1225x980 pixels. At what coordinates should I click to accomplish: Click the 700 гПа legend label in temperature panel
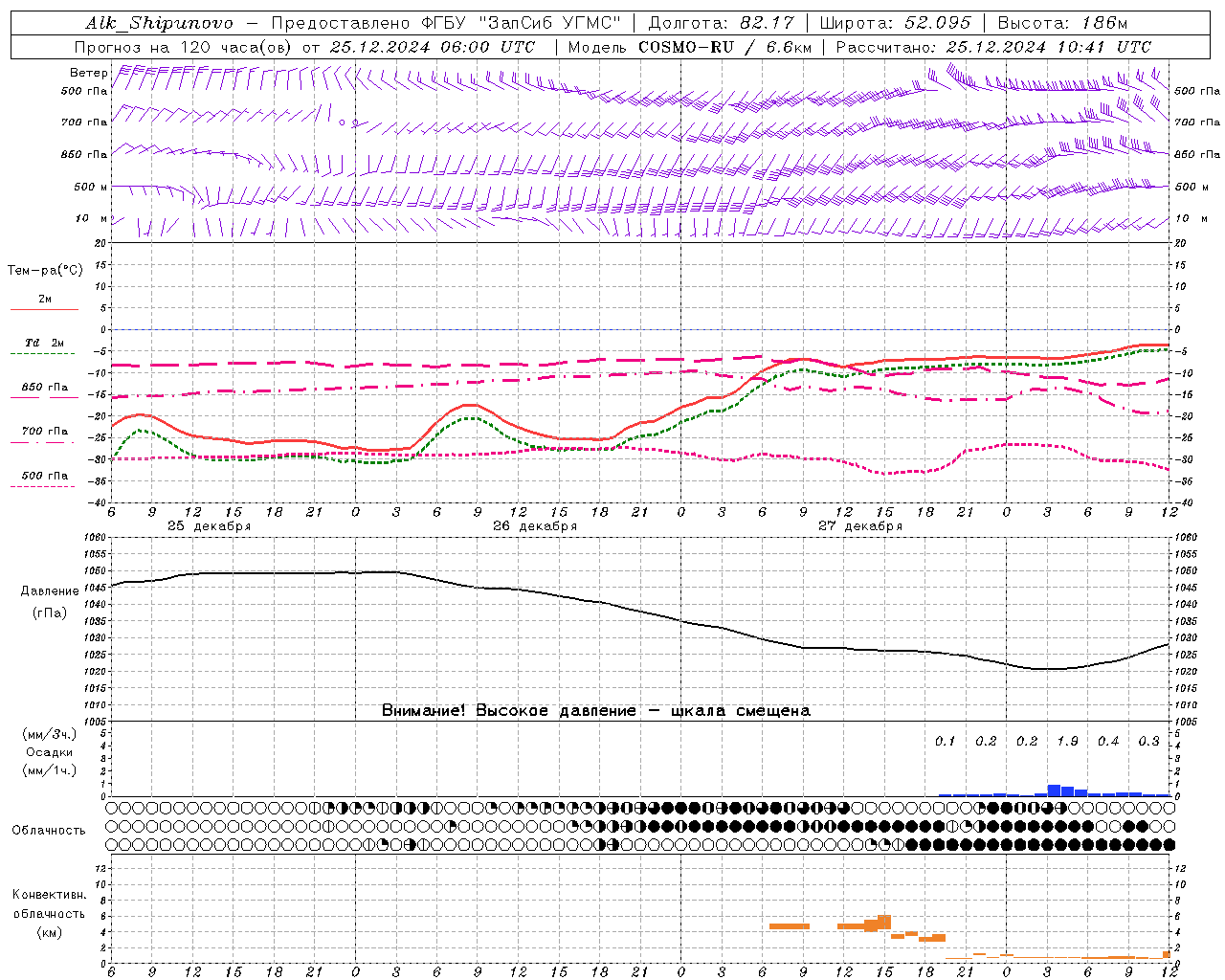45,432
